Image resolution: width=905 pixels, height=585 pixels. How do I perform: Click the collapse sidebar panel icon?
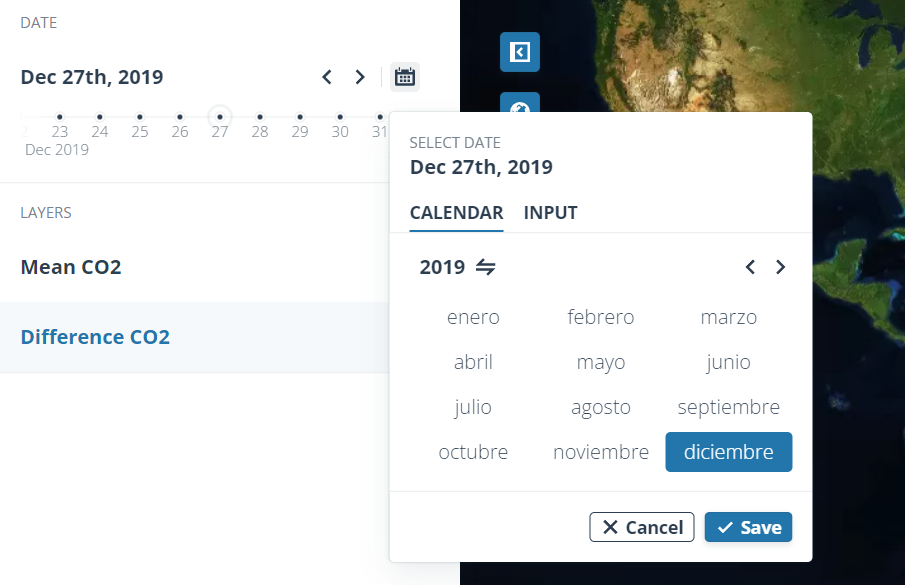[x=519, y=51]
